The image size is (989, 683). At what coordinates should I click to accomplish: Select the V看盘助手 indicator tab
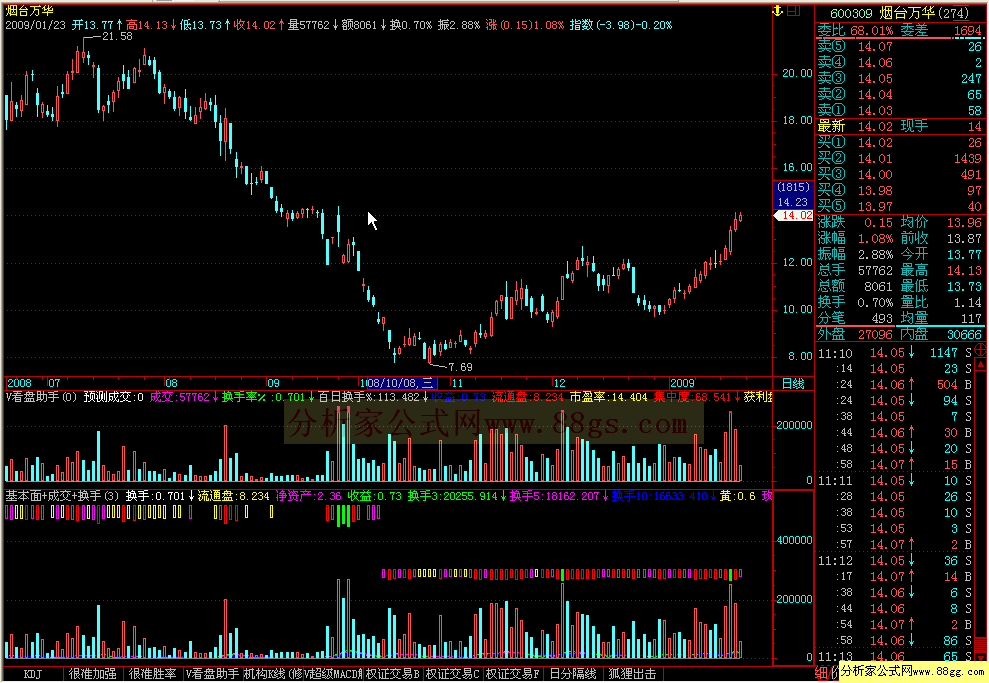pyautogui.click(x=213, y=674)
